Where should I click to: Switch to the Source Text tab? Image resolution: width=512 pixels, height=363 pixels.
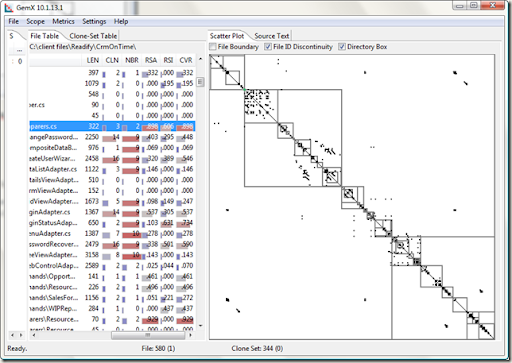point(272,36)
